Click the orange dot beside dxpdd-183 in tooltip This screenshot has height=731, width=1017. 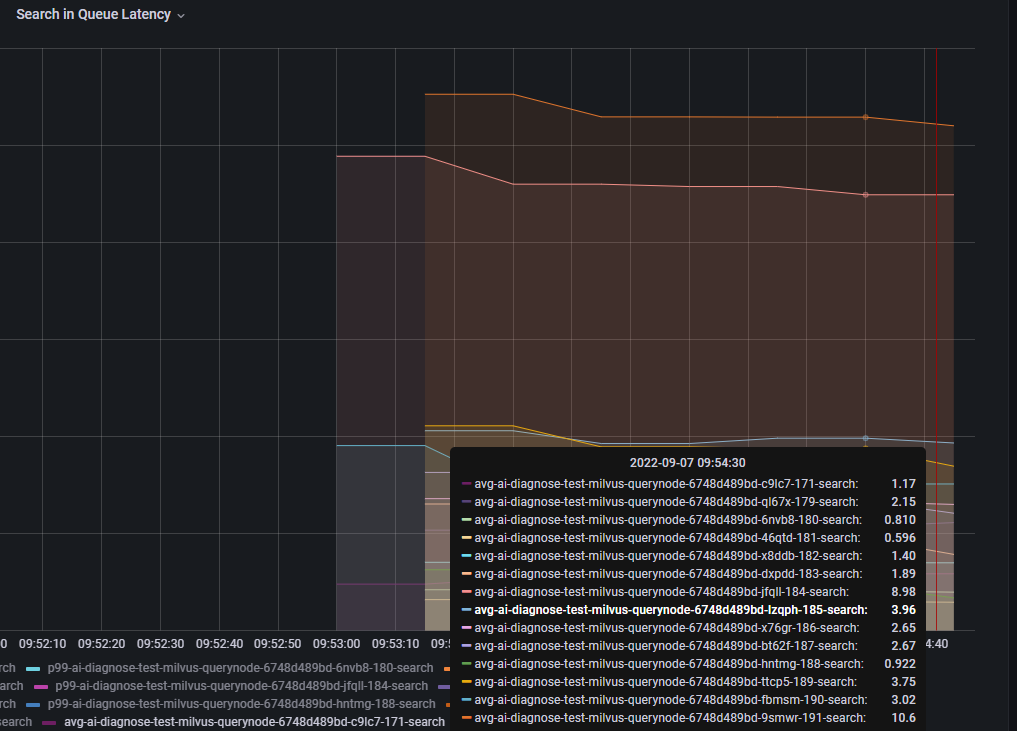point(466,573)
